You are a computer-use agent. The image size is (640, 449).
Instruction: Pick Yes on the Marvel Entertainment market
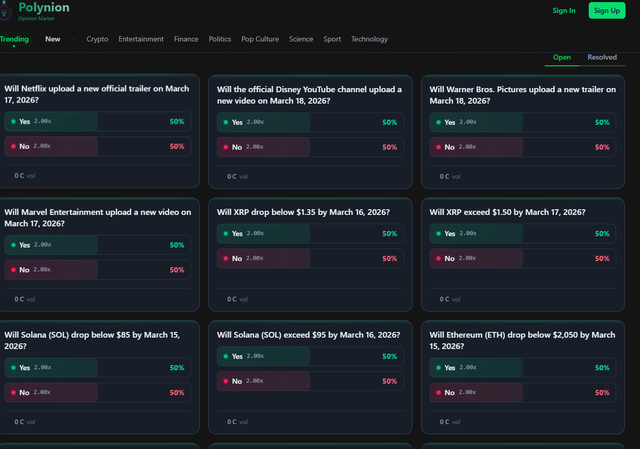click(x=98, y=245)
